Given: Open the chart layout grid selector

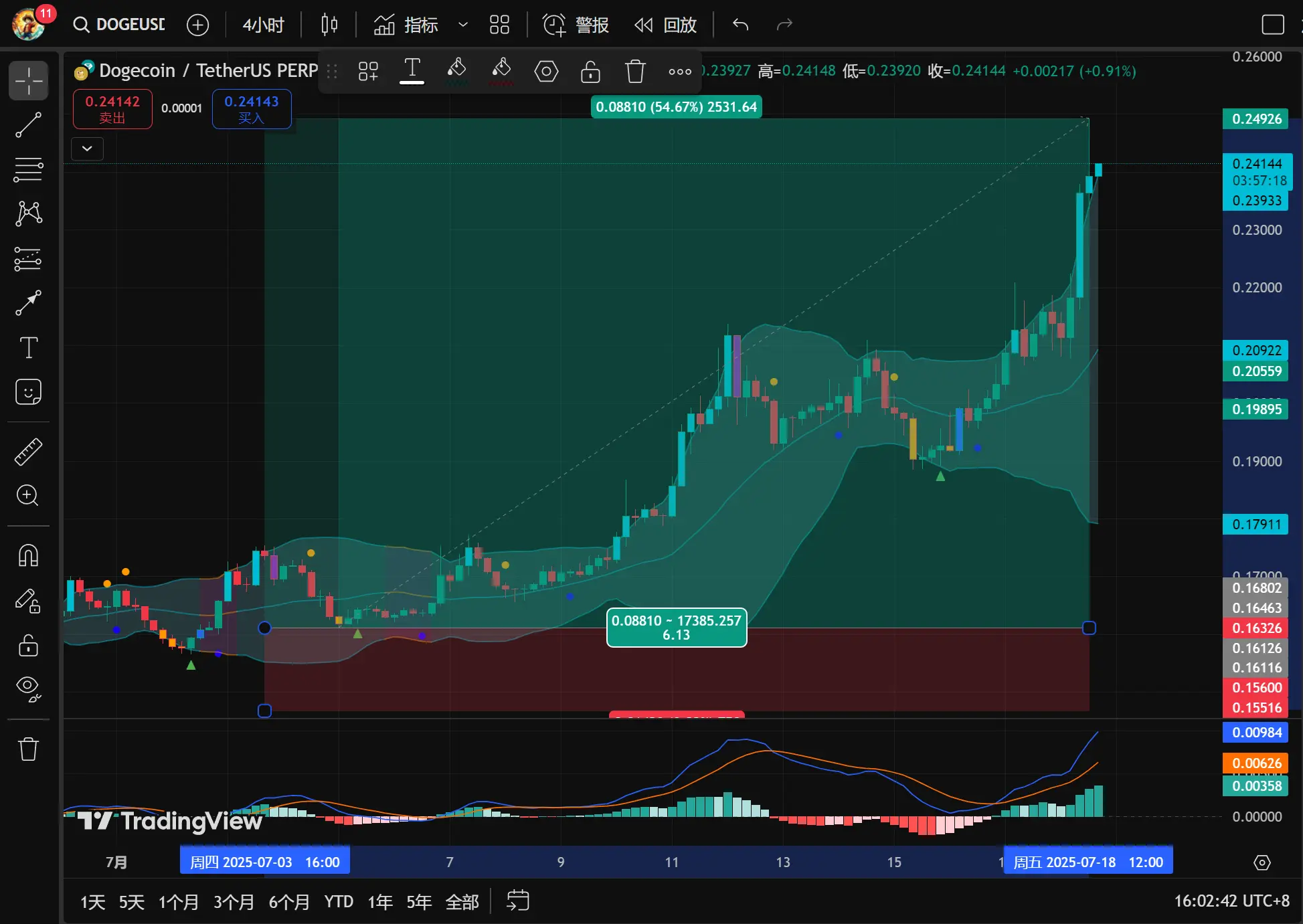Looking at the screenshot, I should (x=499, y=25).
